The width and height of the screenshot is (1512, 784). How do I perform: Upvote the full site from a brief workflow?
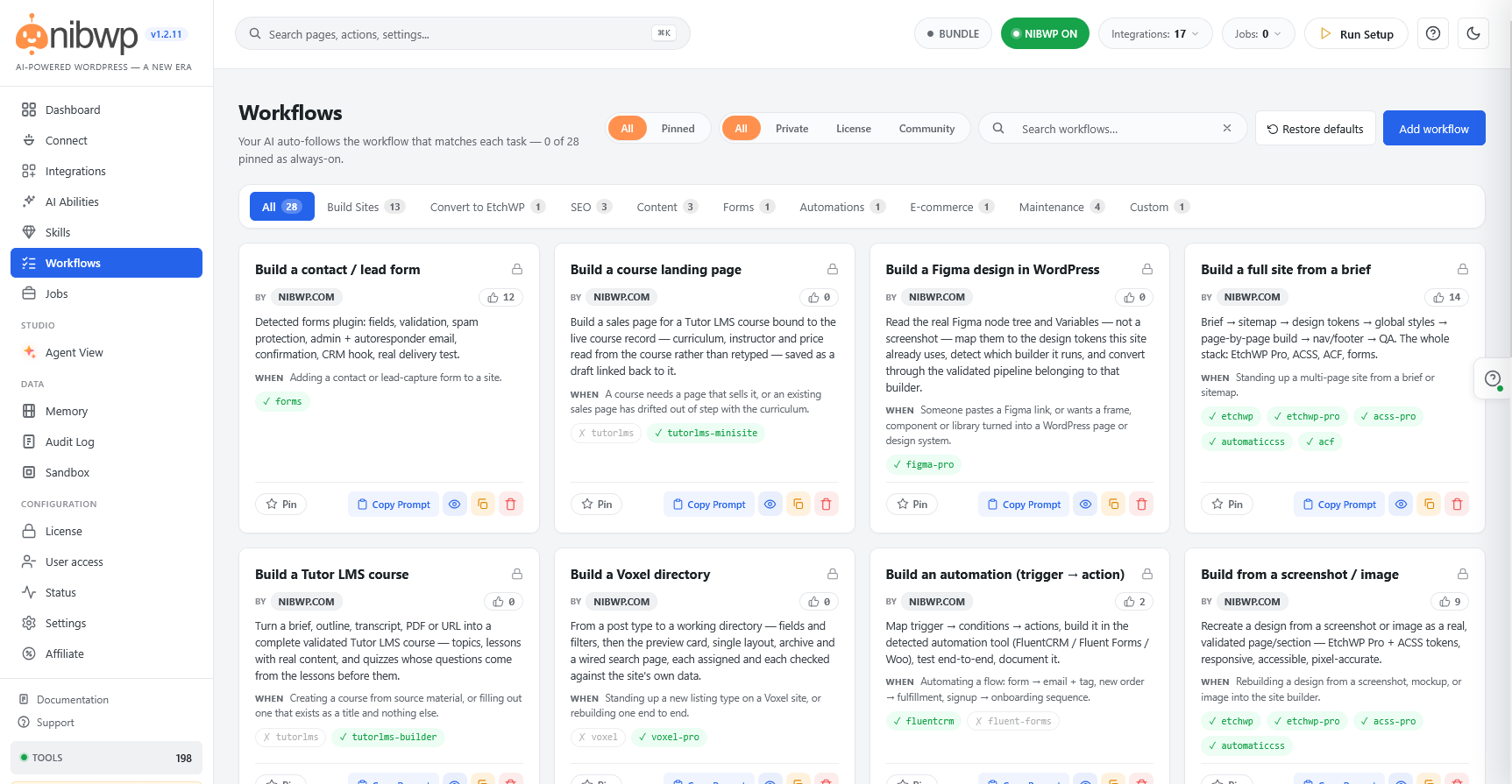click(1447, 297)
